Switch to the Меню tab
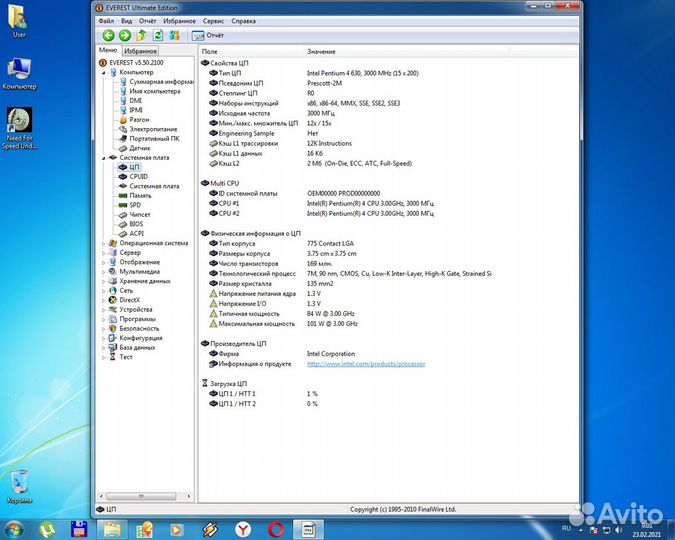Screen dimensions: 675x540 (x=108, y=50)
